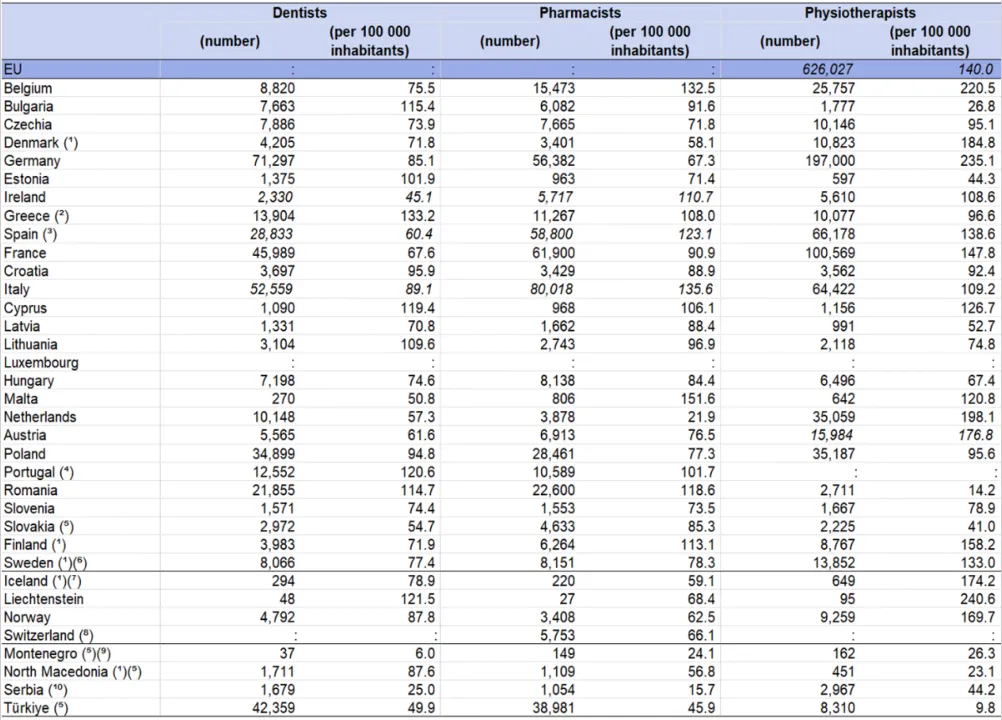Click the Pharmacists column header
This screenshot has width=1002, height=720.
point(580,13)
